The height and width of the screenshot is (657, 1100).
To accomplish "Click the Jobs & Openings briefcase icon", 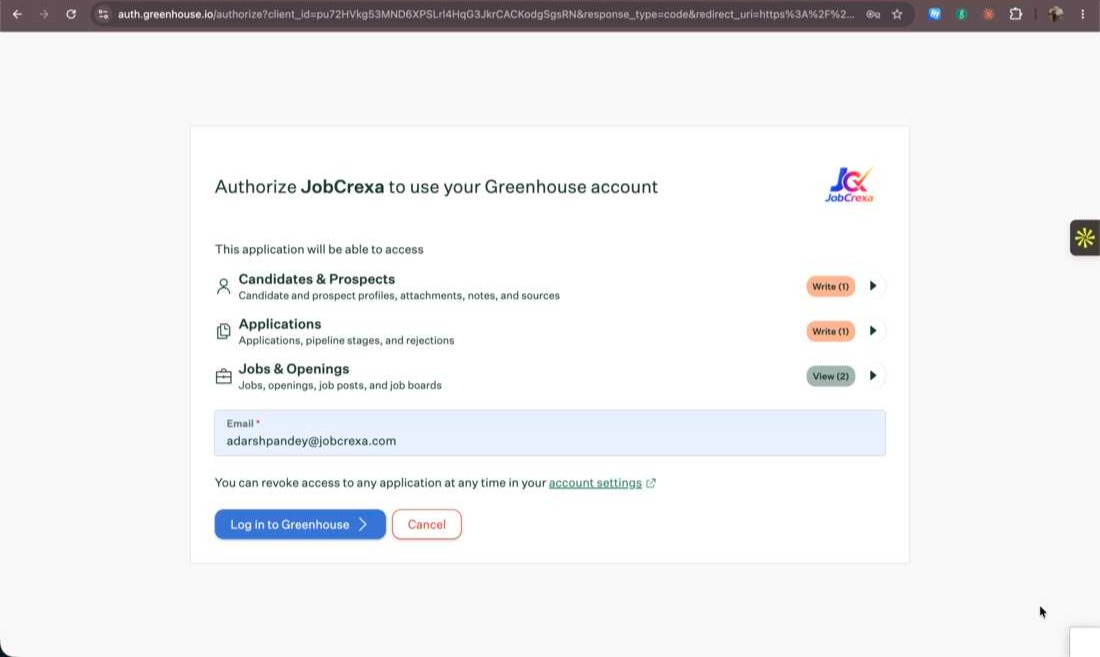I will (223, 377).
